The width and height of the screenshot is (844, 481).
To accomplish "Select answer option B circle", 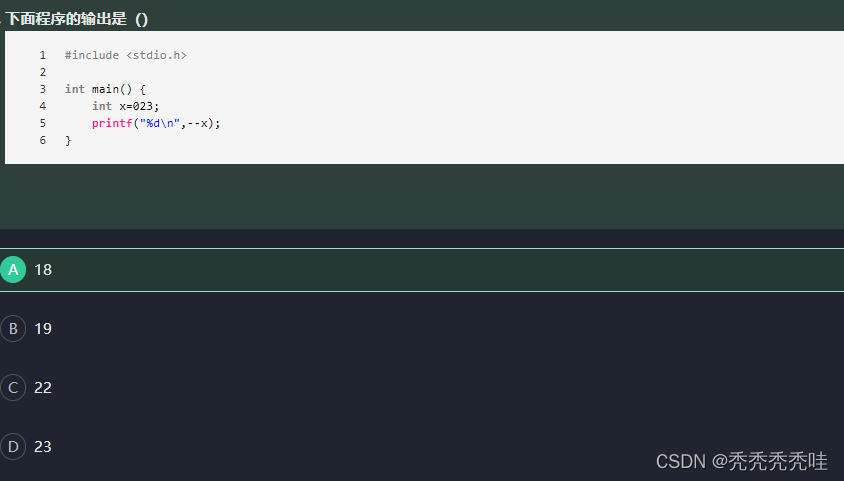I will (x=13, y=328).
